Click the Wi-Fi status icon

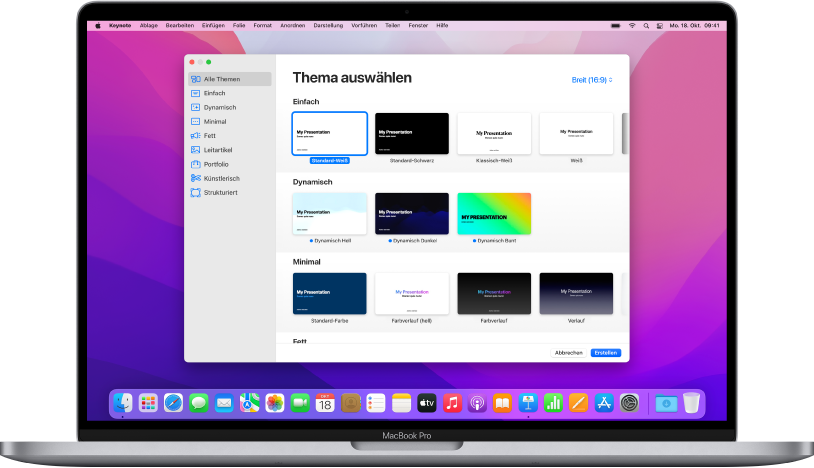[x=632, y=25]
